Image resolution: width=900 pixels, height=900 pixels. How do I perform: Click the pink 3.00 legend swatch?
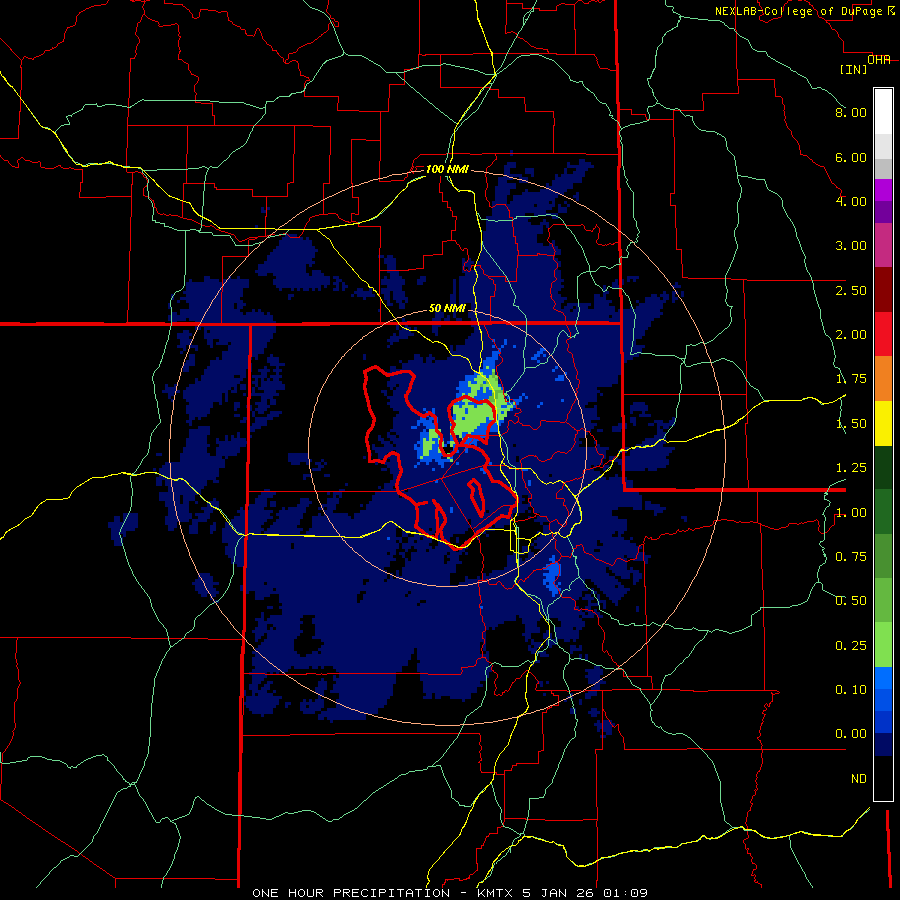[x=883, y=245]
